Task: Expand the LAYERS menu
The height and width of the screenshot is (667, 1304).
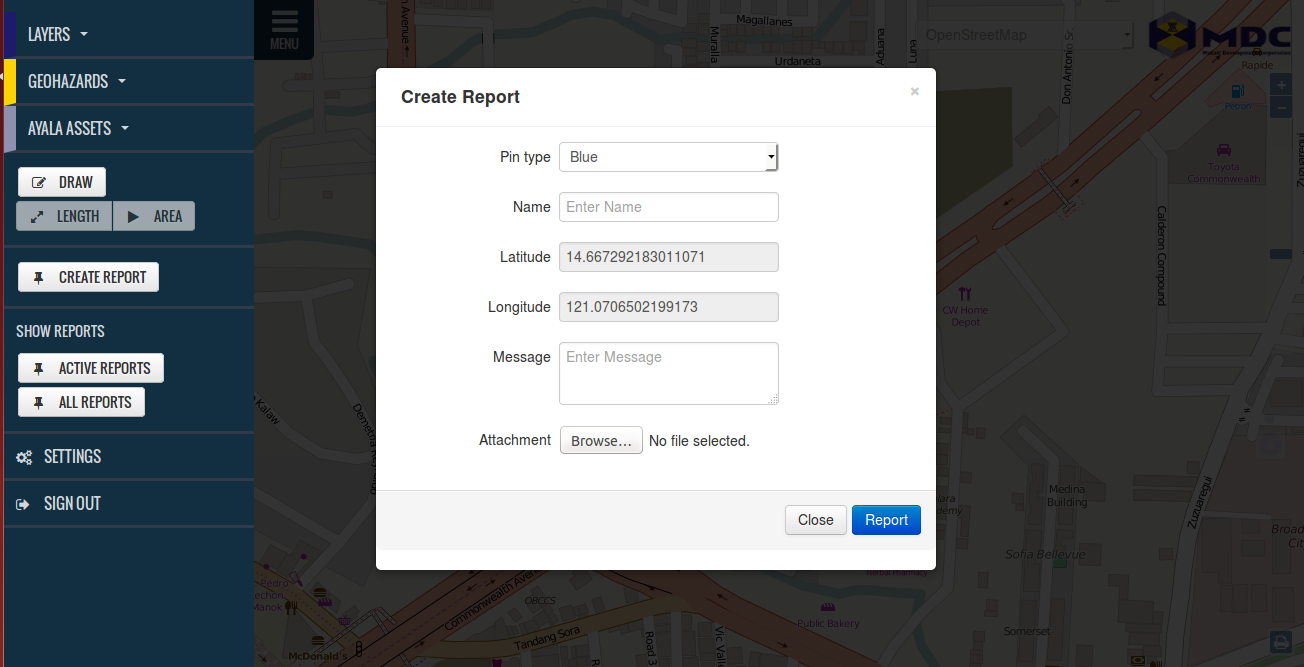Action: (x=58, y=34)
